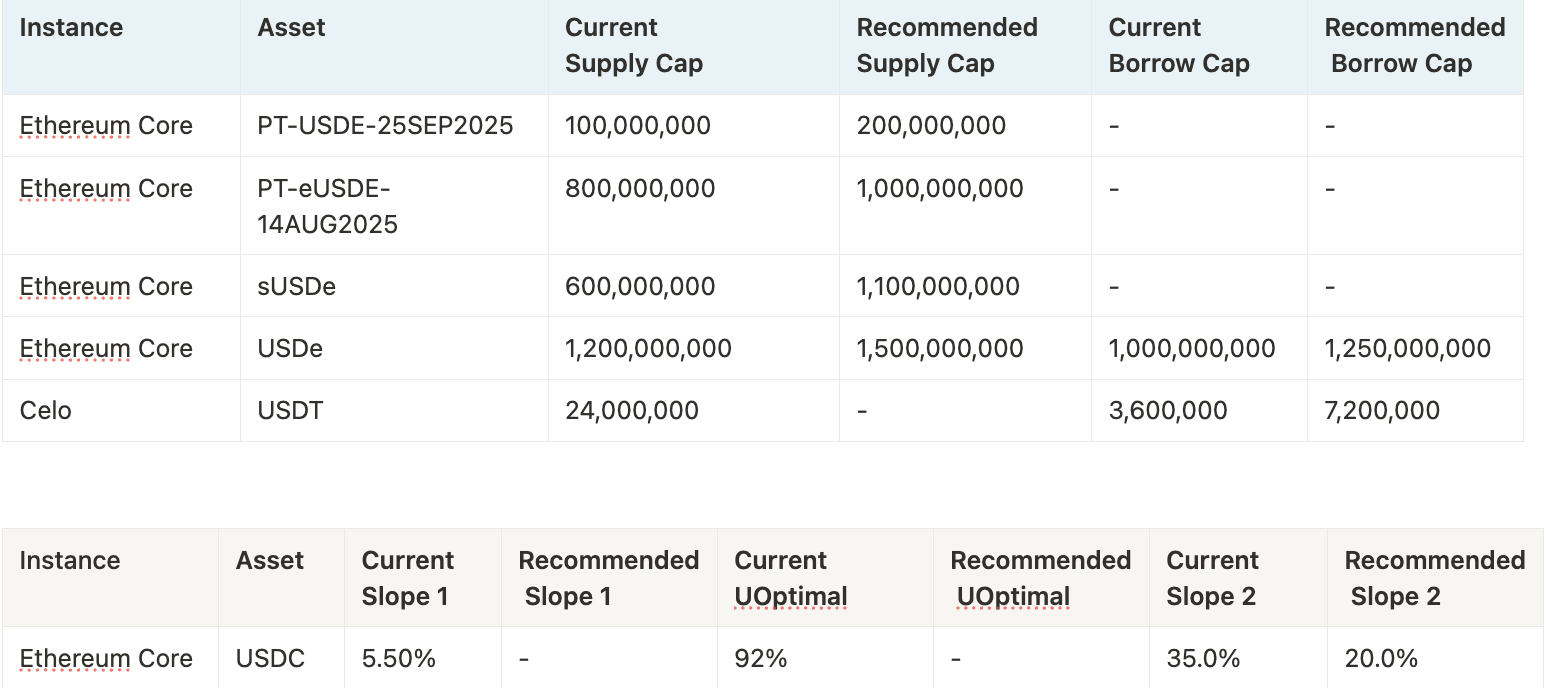Select the 24,000,000 supply cap value
This screenshot has width=1554, height=688.
click(x=631, y=411)
